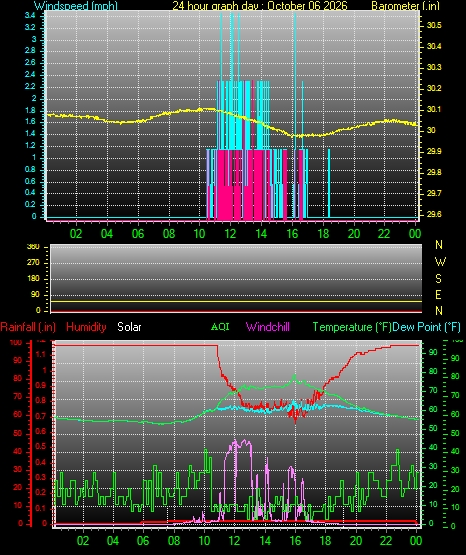Click the 30.5 barometer axis value
This screenshot has height=555, width=466.
(x=434, y=25)
